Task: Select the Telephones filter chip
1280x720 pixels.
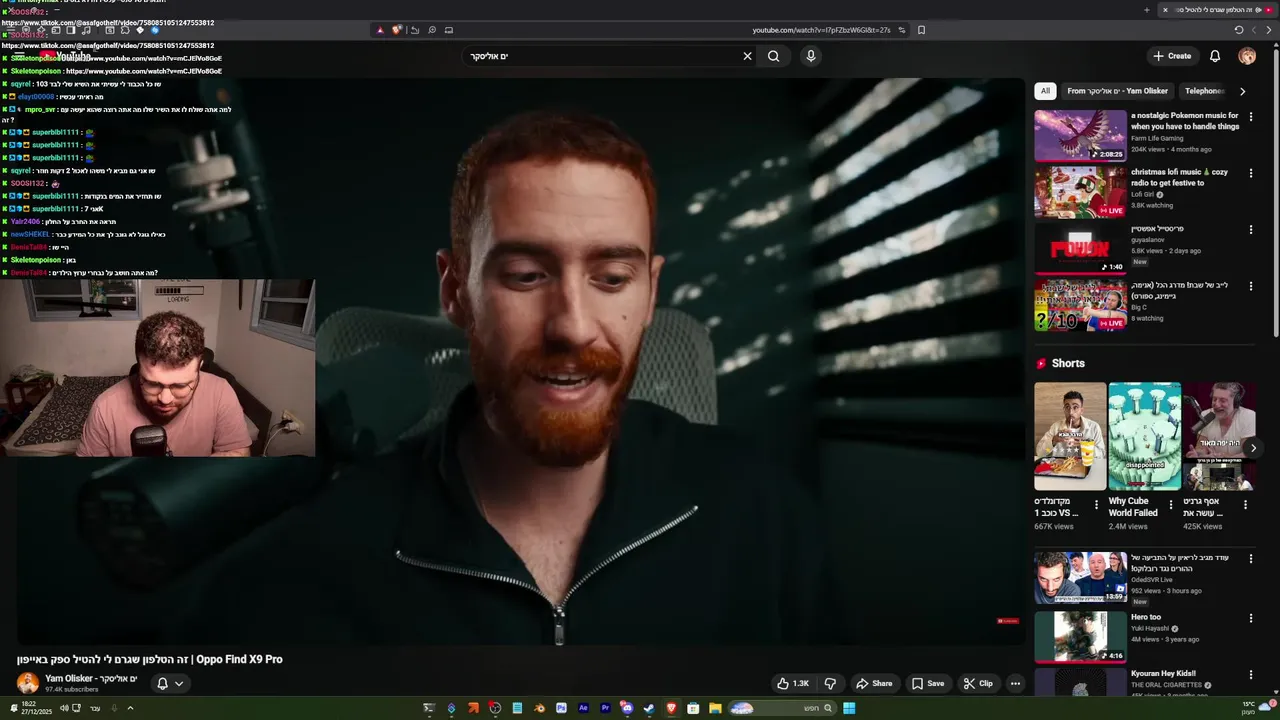Action: pos(1205,91)
